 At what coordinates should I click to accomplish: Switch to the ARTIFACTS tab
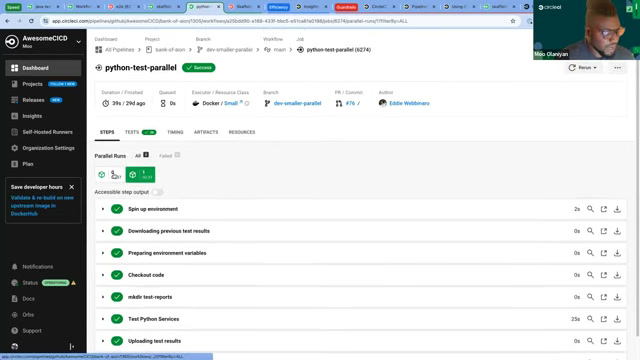coord(206,132)
